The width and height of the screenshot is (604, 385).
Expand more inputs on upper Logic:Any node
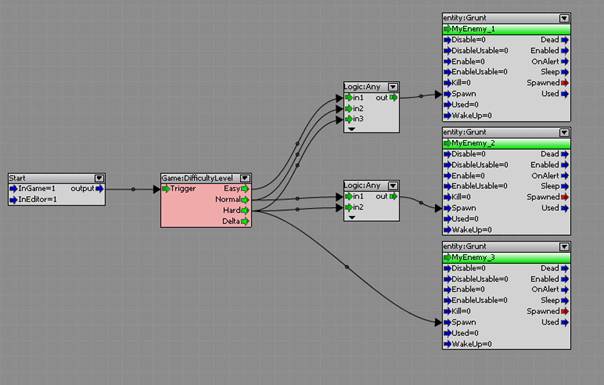[x=352, y=129]
